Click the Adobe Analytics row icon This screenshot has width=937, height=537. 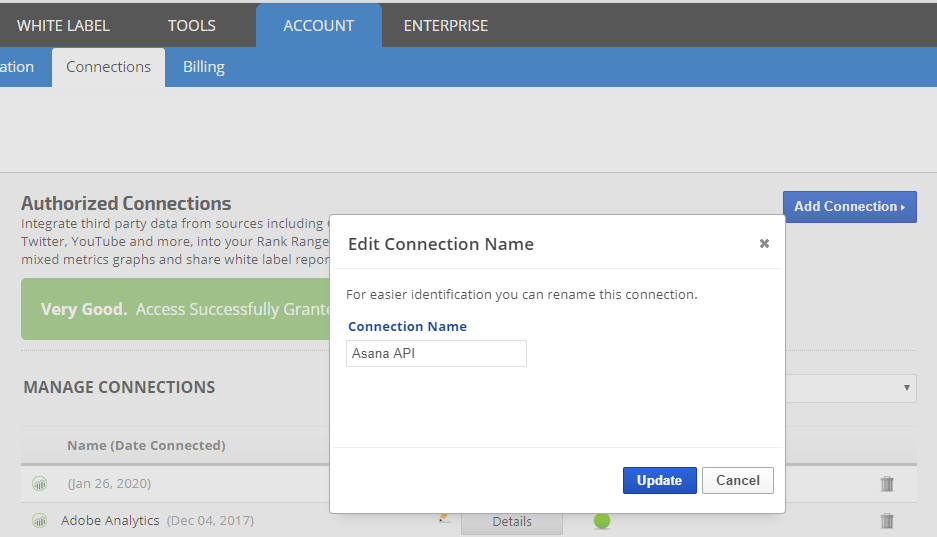(40, 521)
